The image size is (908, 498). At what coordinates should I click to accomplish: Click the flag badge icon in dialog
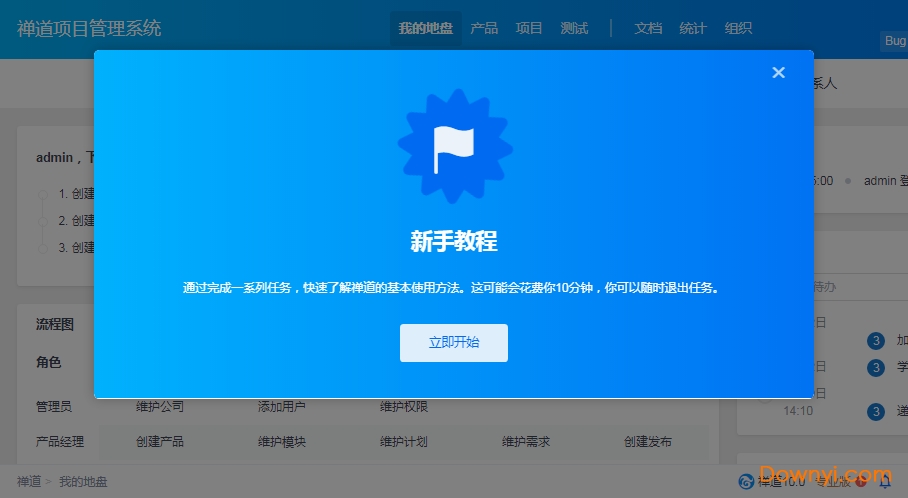[x=454, y=150]
